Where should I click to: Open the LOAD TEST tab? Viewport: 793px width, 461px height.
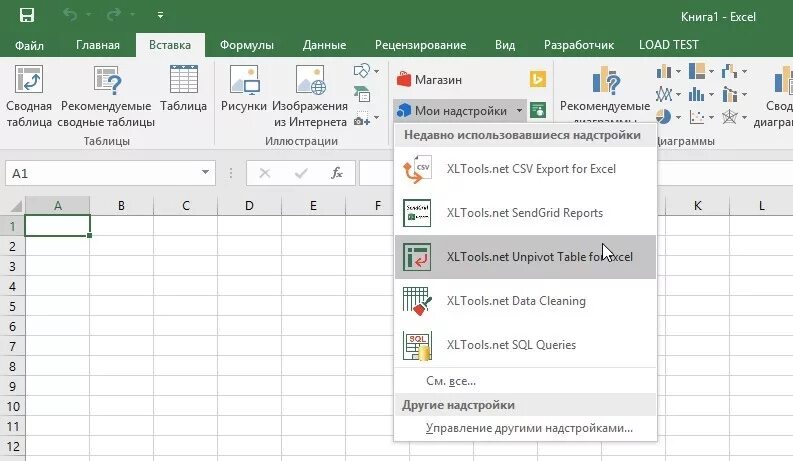(x=669, y=45)
